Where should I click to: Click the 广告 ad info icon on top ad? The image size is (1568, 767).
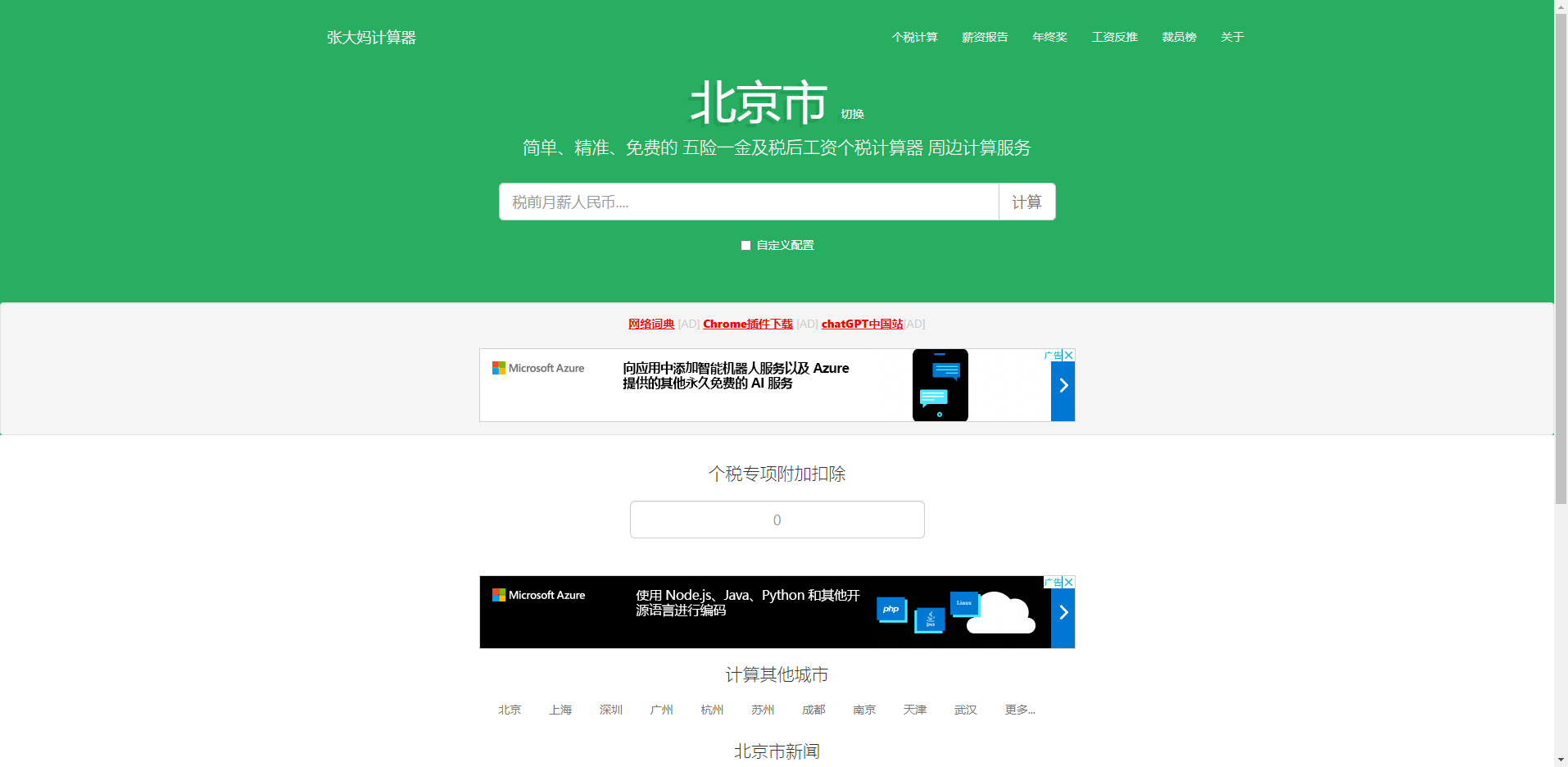click(1053, 355)
